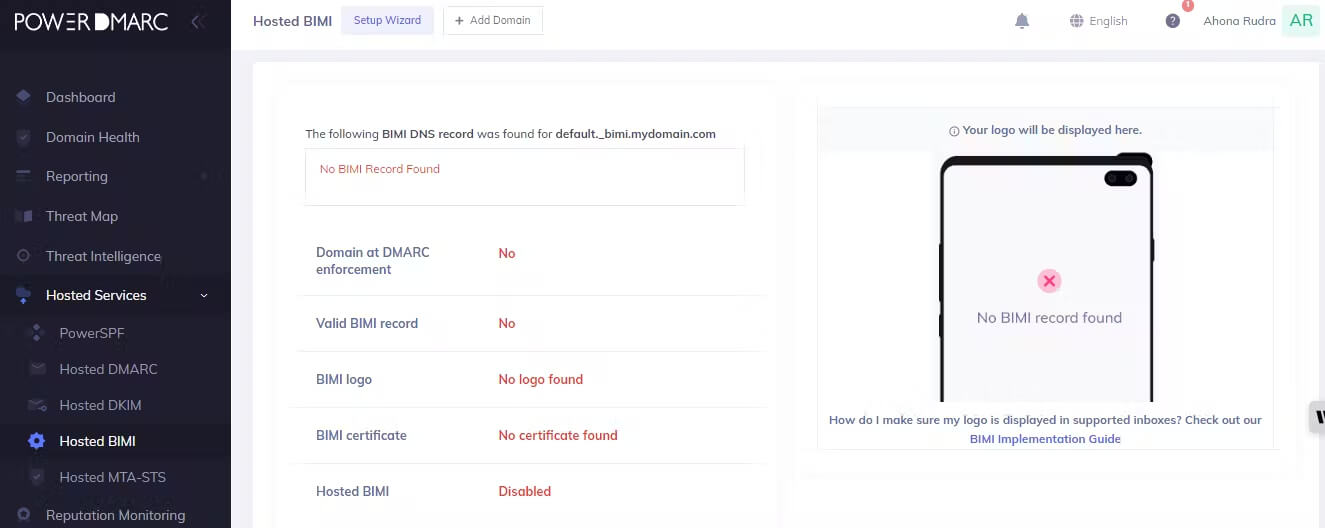1325x528 pixels.
Task: Collapse the Hosted Services chevron
Action: (204, 295)
